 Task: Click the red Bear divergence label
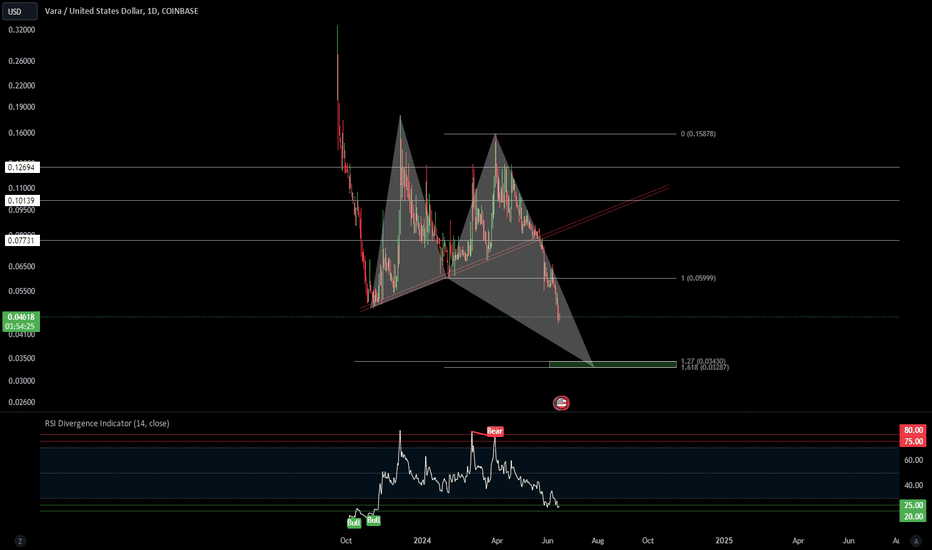tap(495, 431)
